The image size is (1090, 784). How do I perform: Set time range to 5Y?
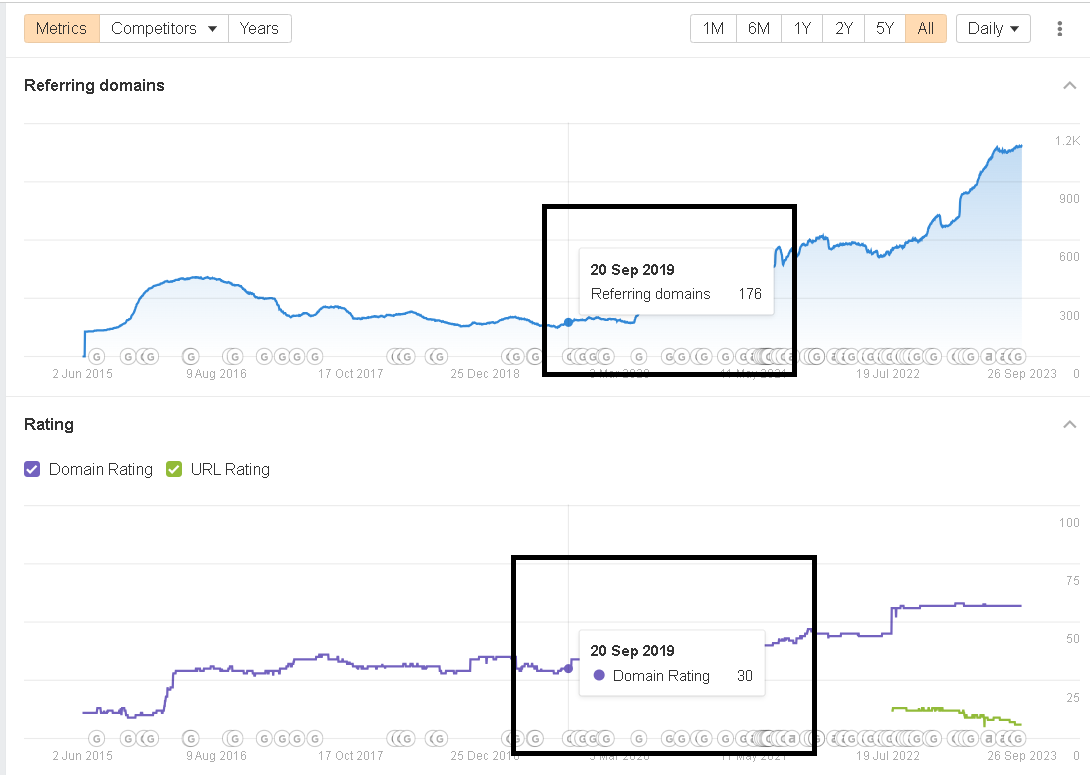885,28
